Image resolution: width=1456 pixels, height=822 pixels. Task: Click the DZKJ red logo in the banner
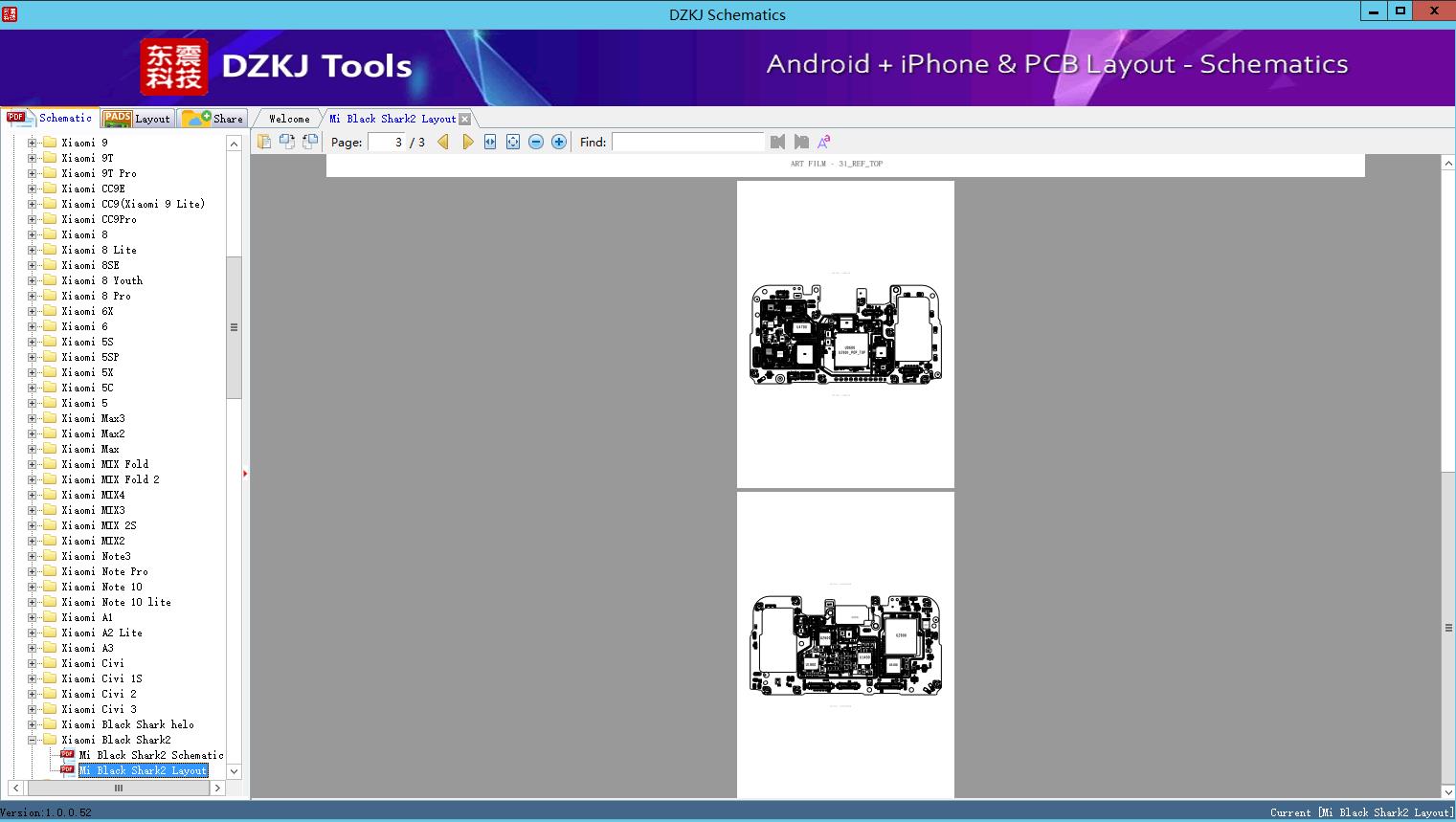point(173,67)
